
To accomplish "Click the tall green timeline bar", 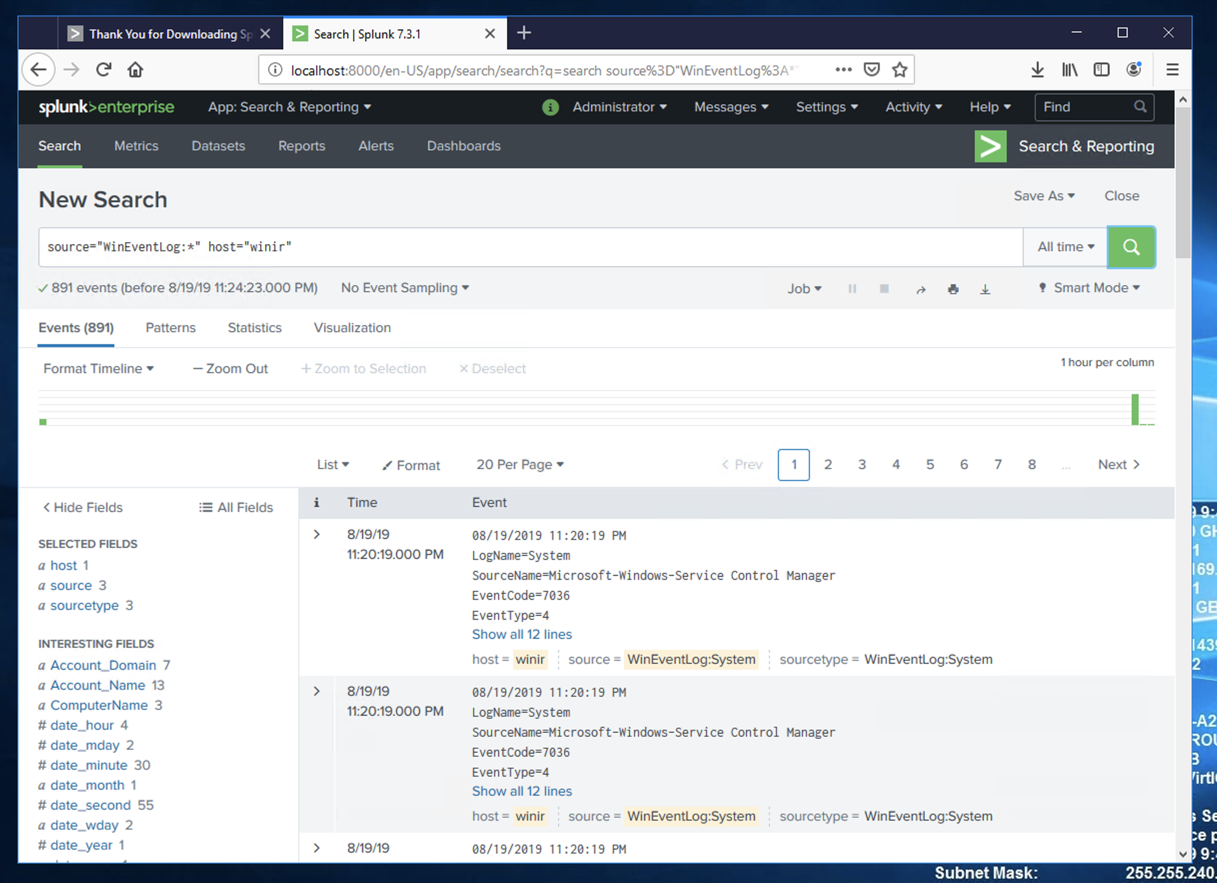I will click(1135, 409).
